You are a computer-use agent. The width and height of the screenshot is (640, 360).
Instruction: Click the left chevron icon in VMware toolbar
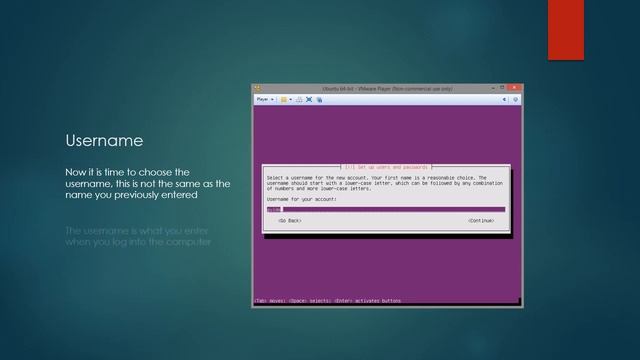pyautogui.click(x=504, y=99)
